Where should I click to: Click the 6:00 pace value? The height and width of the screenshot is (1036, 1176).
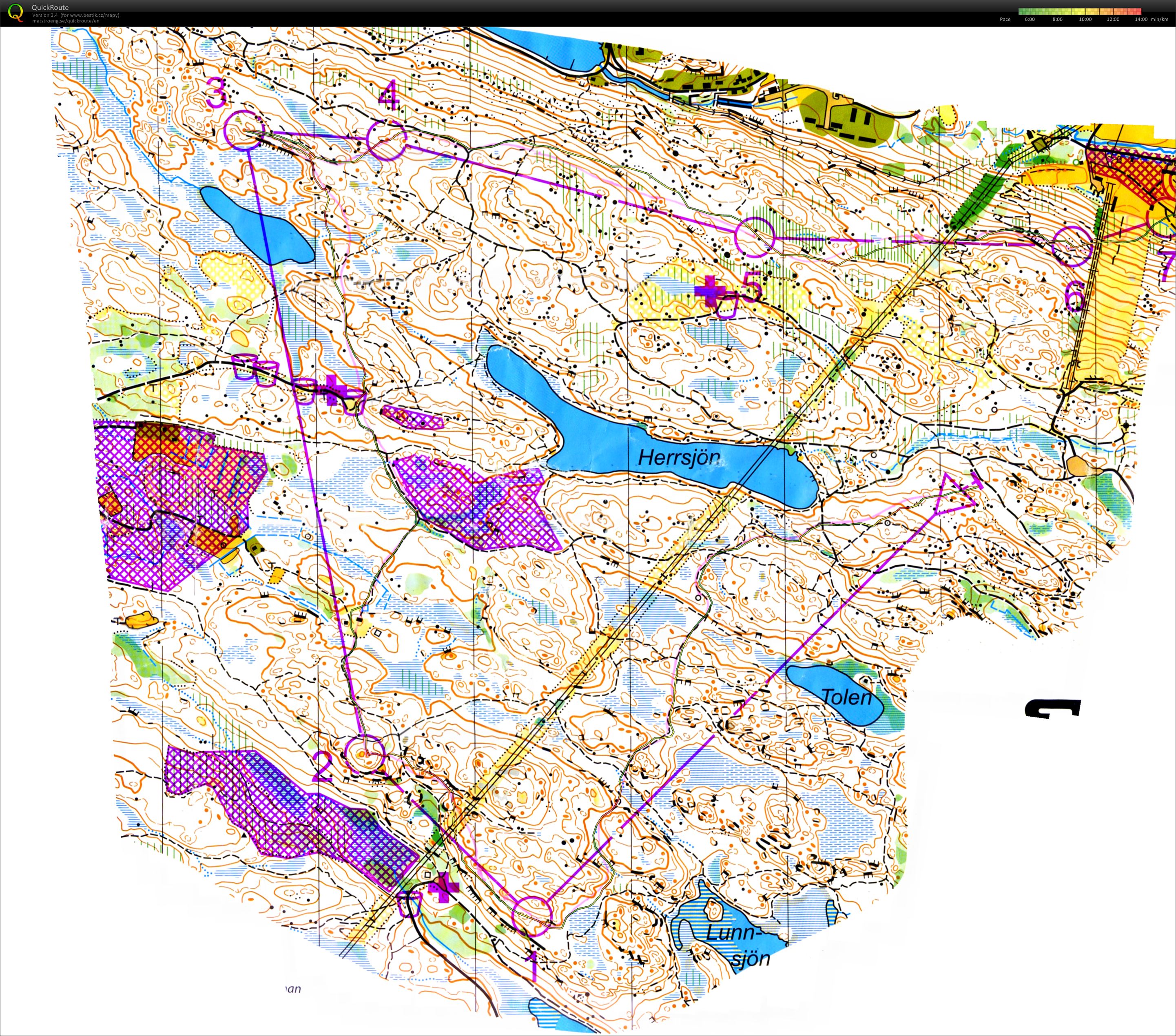pyautogui.click(x=1029, y=19)
